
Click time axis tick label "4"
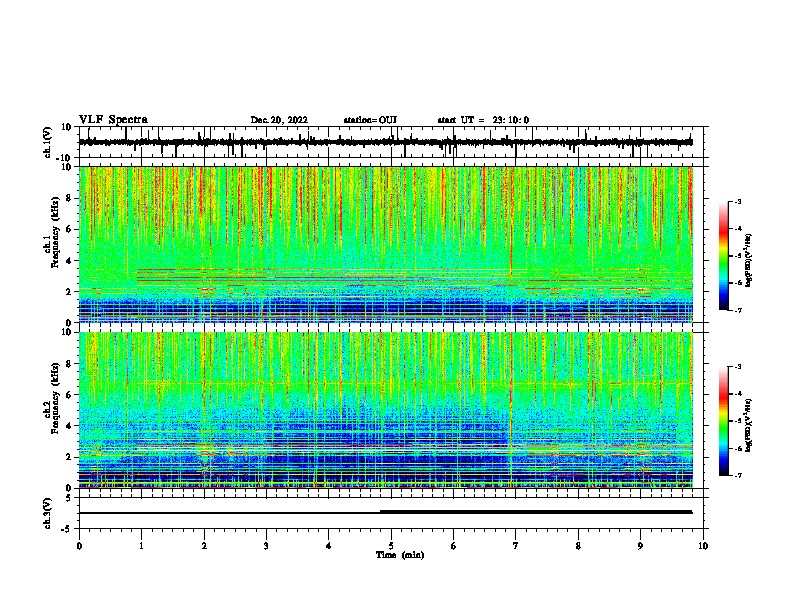click(x=329, y=546)
